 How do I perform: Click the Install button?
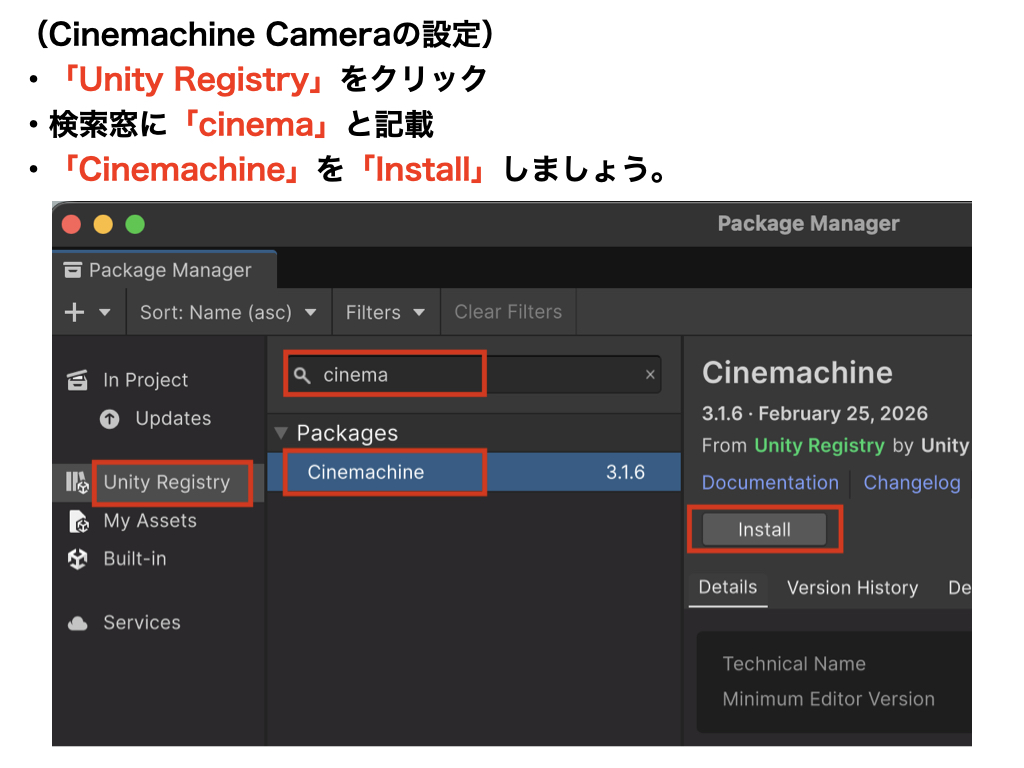point(764,530)
